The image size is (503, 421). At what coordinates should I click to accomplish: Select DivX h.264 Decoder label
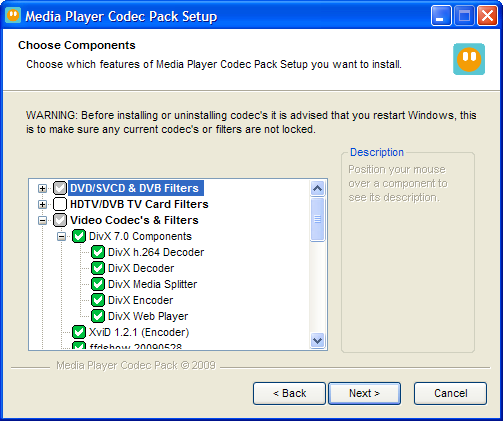click(156, 252)
